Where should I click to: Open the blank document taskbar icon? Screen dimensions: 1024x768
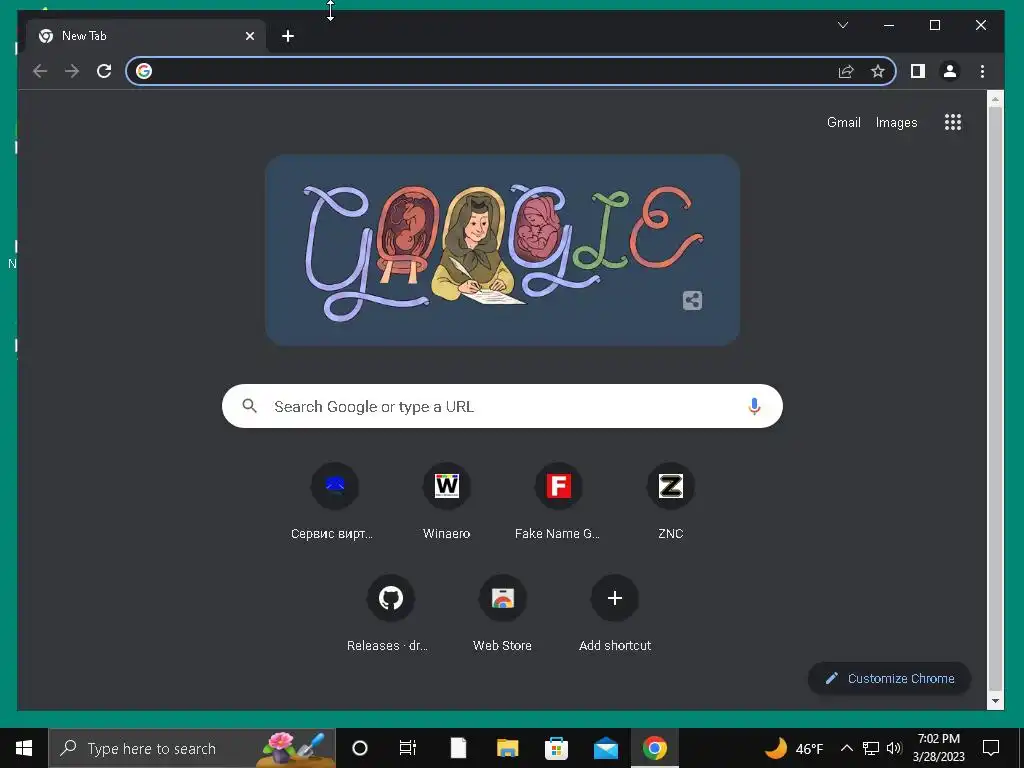point(458,748)
